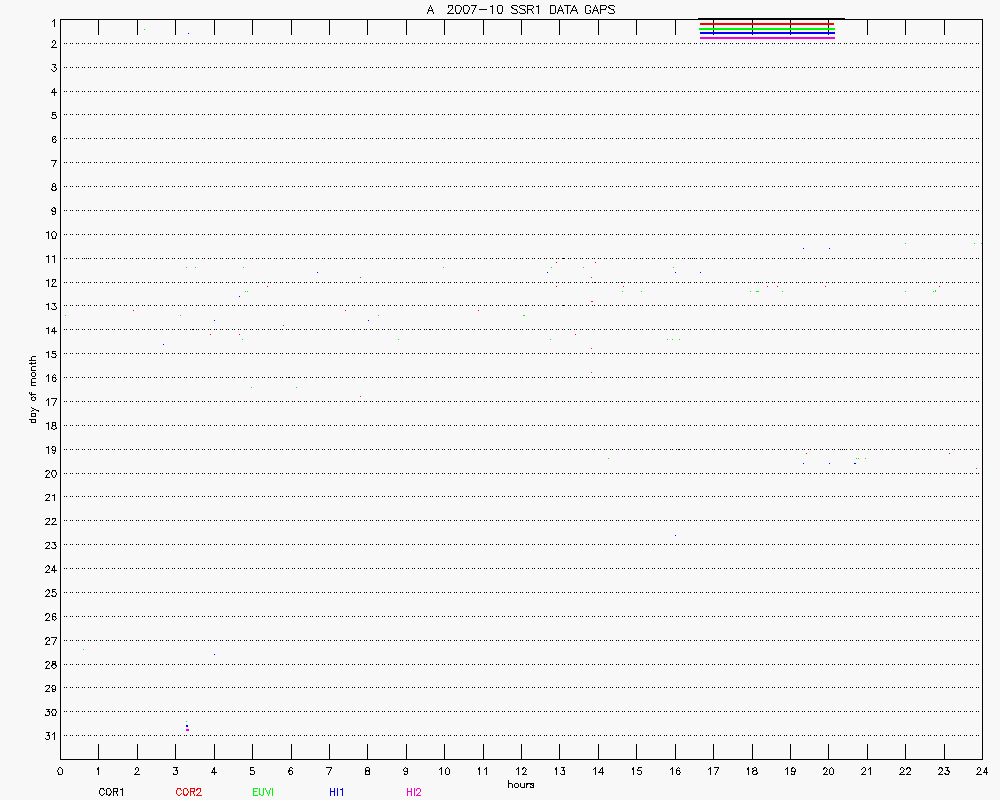Click the gap marker on day 30 near hour 3
This screenshot has height=800, width=1000.
[x=187, y=727]
